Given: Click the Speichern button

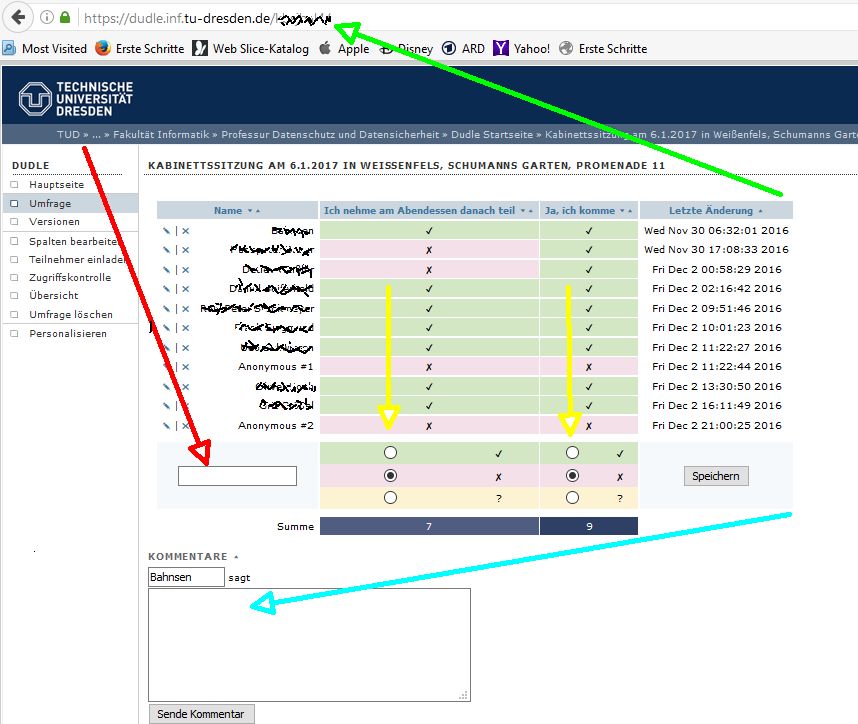Looking at the screenshot, I should [716, 476].
